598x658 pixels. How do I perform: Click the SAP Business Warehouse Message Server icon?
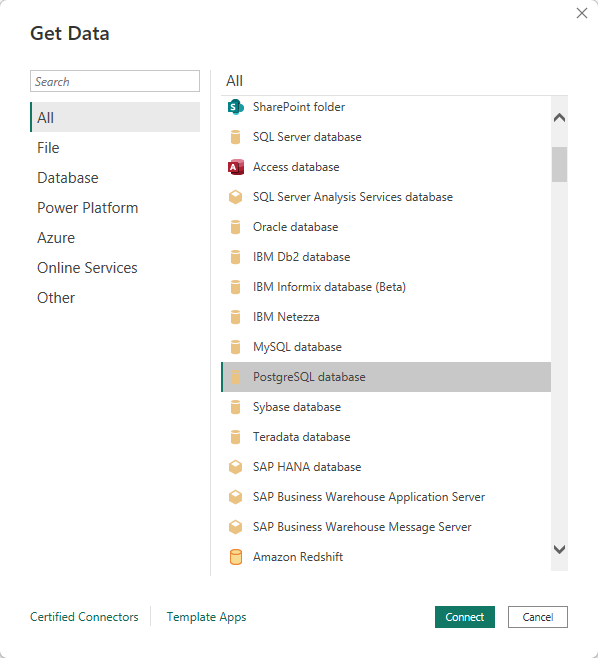235,527
